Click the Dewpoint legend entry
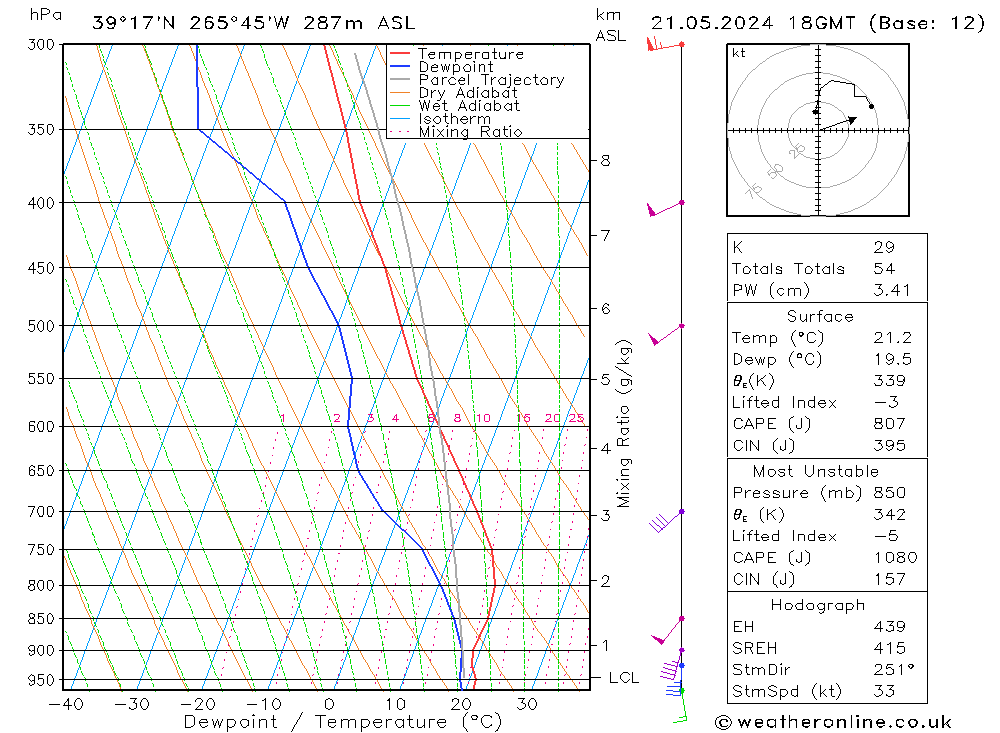The image size is (1000, 733). (456, 67)
